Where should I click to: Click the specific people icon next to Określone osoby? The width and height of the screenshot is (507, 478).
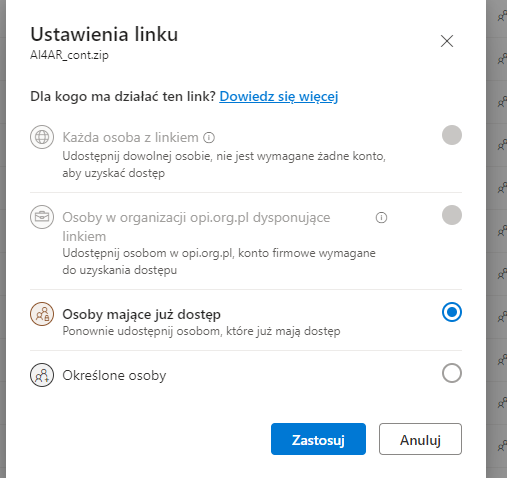tap(42, 375)
